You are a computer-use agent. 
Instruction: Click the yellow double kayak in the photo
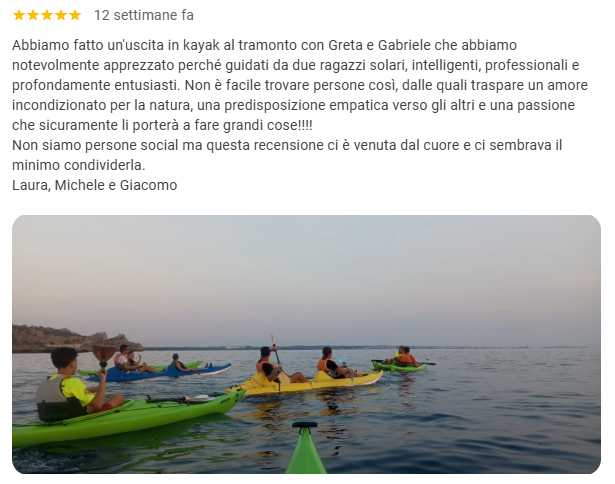(x=304, y=382)
